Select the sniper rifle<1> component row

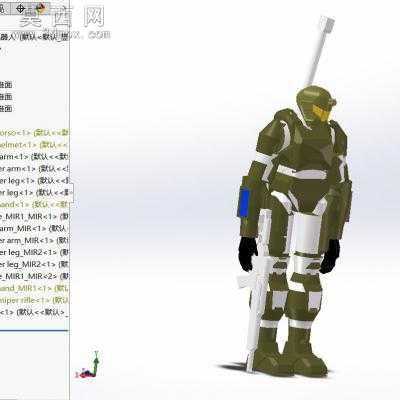[34, 300]
